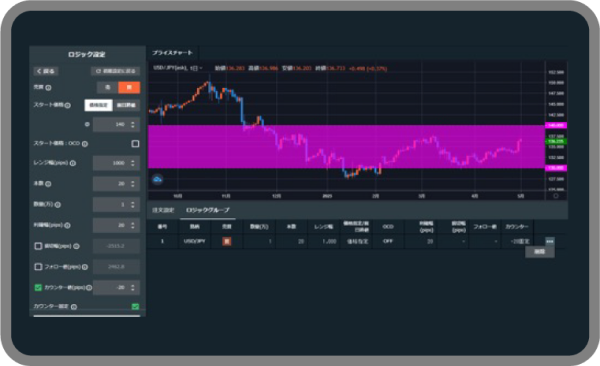
Task: Show info icon next to 利確幅(pips)
Action: [67, 225]
